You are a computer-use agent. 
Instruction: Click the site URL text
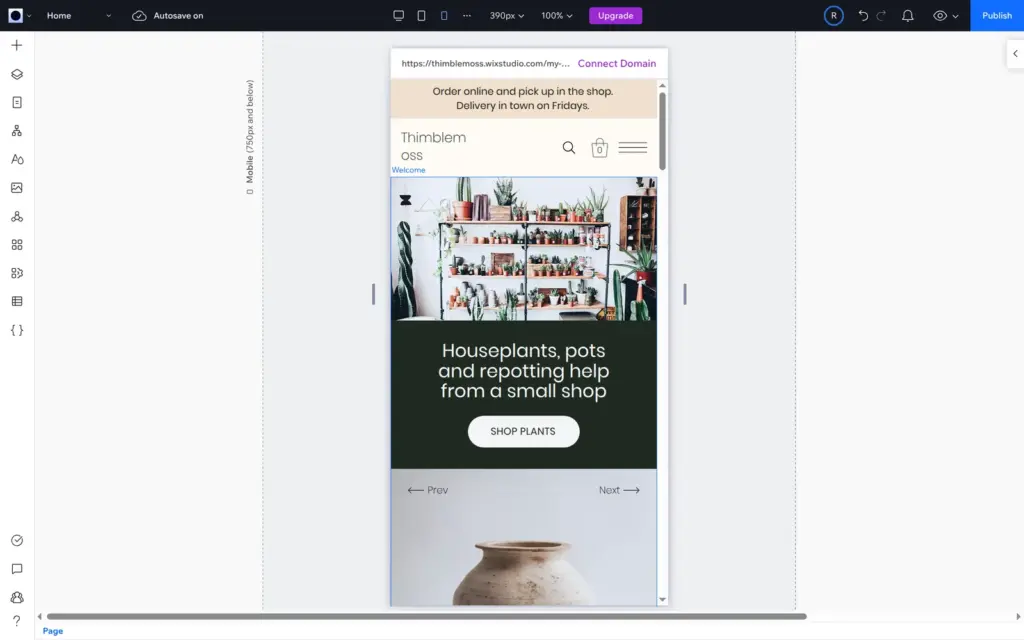pos(485,63)
